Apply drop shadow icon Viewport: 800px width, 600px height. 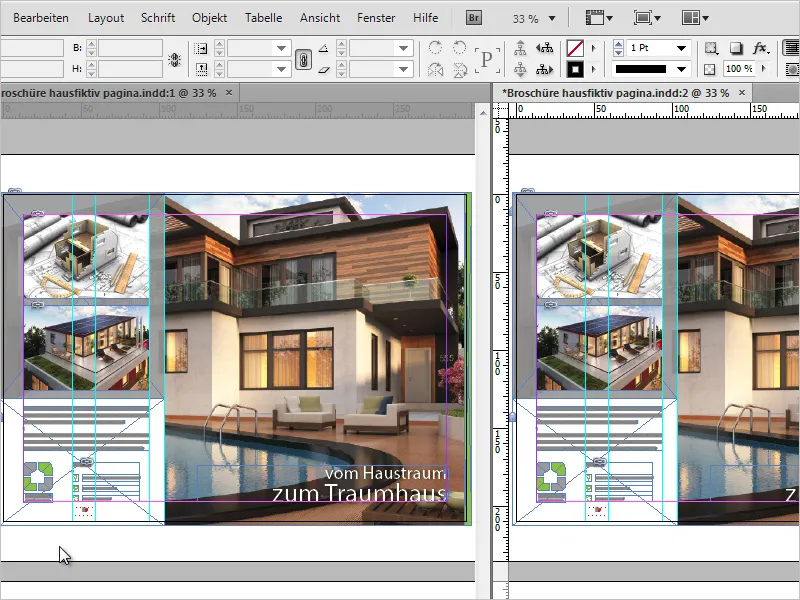[x=735, y=48]
